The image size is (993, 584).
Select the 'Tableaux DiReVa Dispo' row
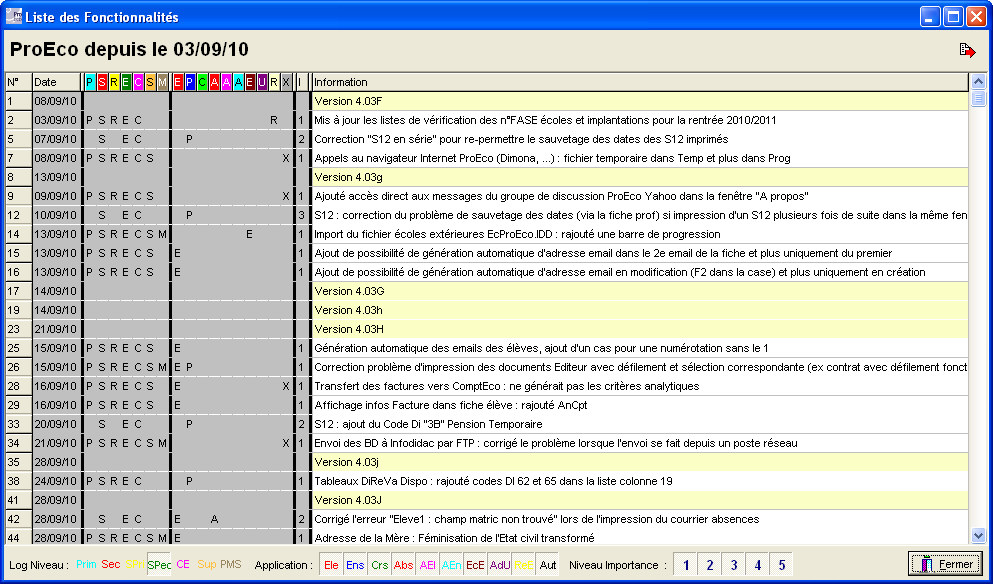coord(487,481)
